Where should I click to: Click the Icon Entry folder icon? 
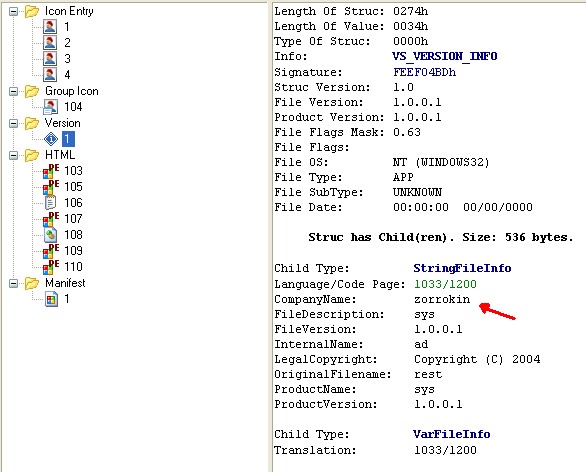(32, 11)
